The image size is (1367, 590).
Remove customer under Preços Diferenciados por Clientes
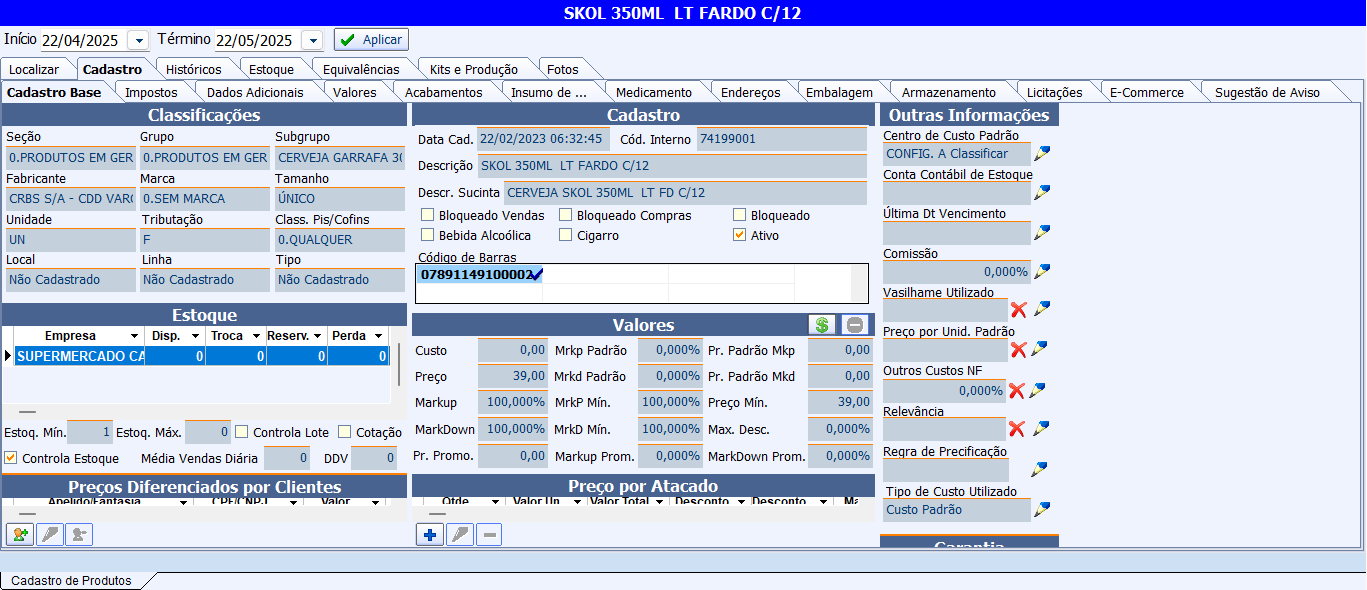79,535
